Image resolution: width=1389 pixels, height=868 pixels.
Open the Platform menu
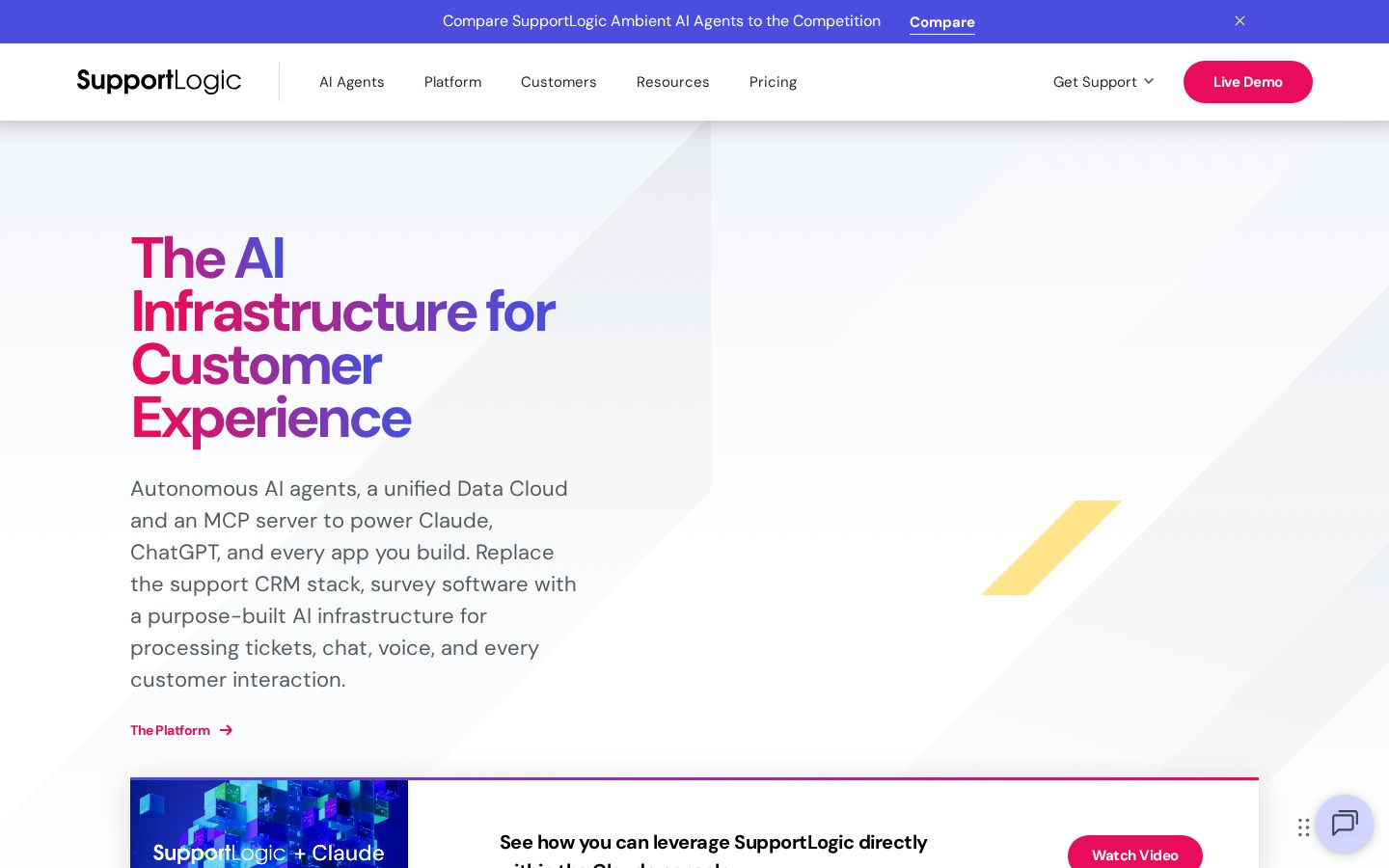point(452,82)
